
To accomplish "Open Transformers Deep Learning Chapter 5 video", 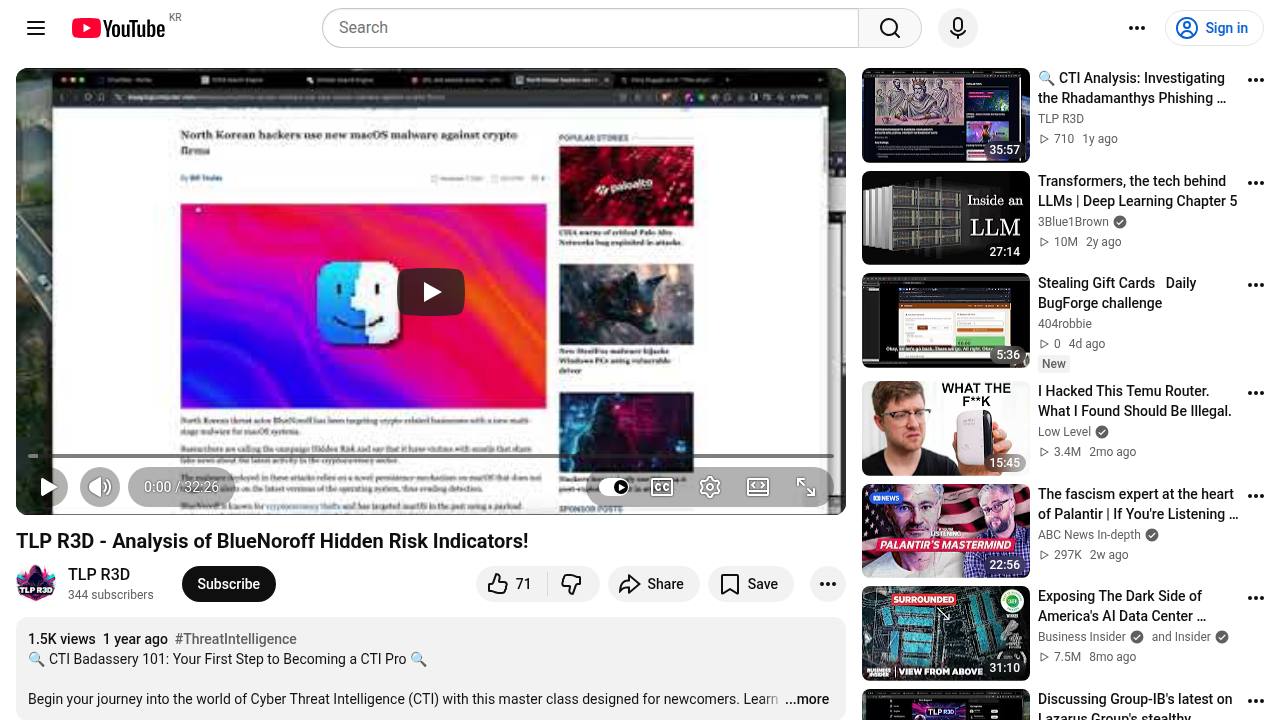I will click(1137, 191).
